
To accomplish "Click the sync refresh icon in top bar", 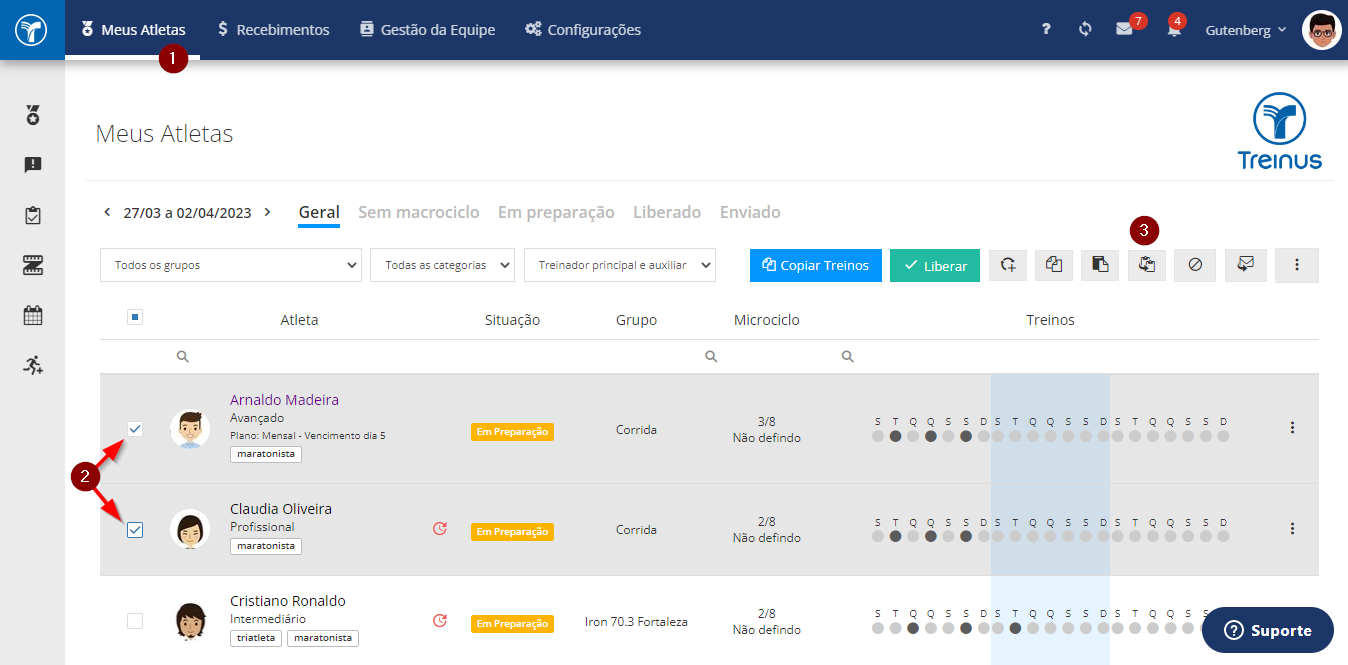I will pos(1085,29).
